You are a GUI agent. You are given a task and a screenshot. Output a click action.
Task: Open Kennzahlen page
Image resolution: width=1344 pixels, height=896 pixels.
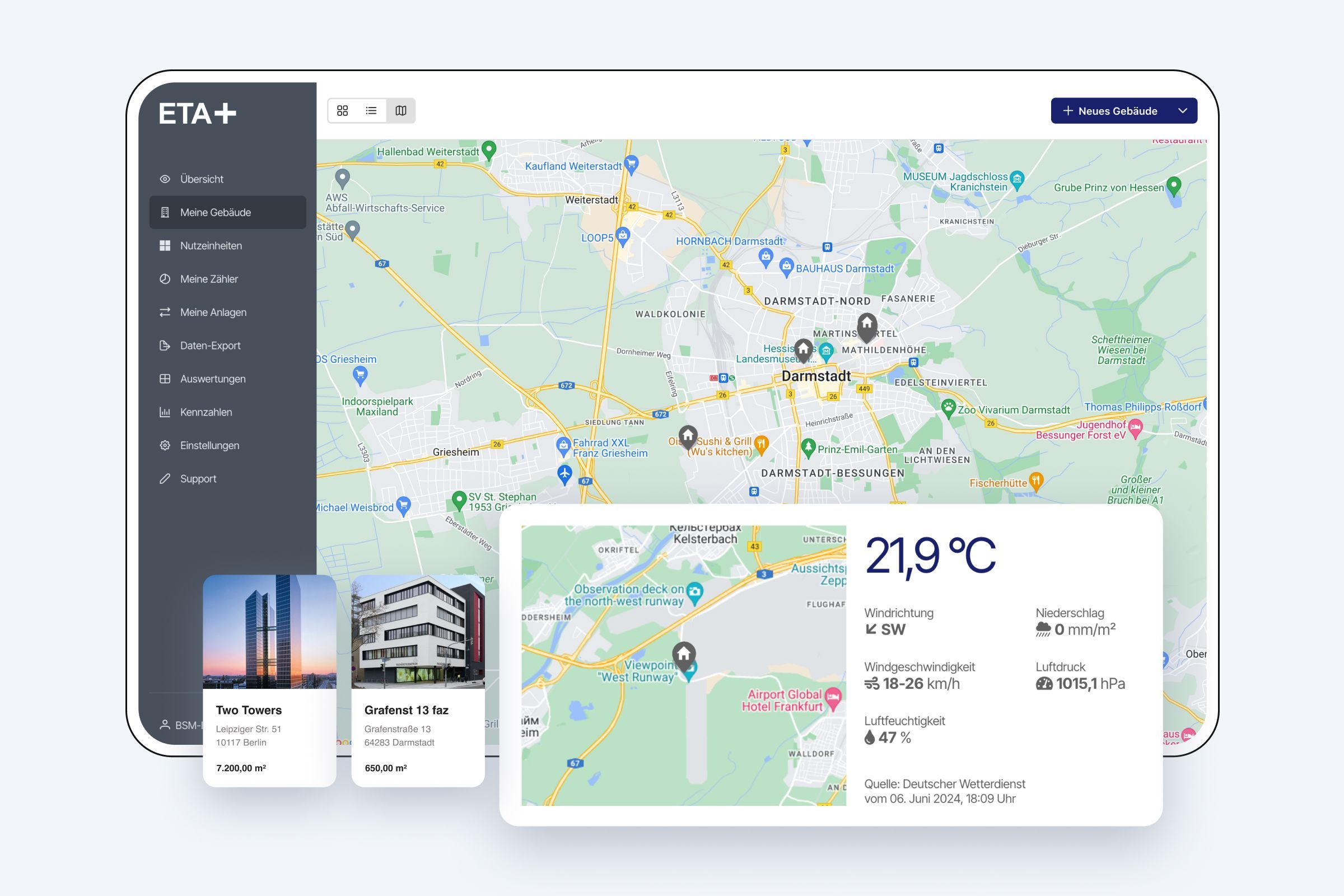click(x=227, y=412)
